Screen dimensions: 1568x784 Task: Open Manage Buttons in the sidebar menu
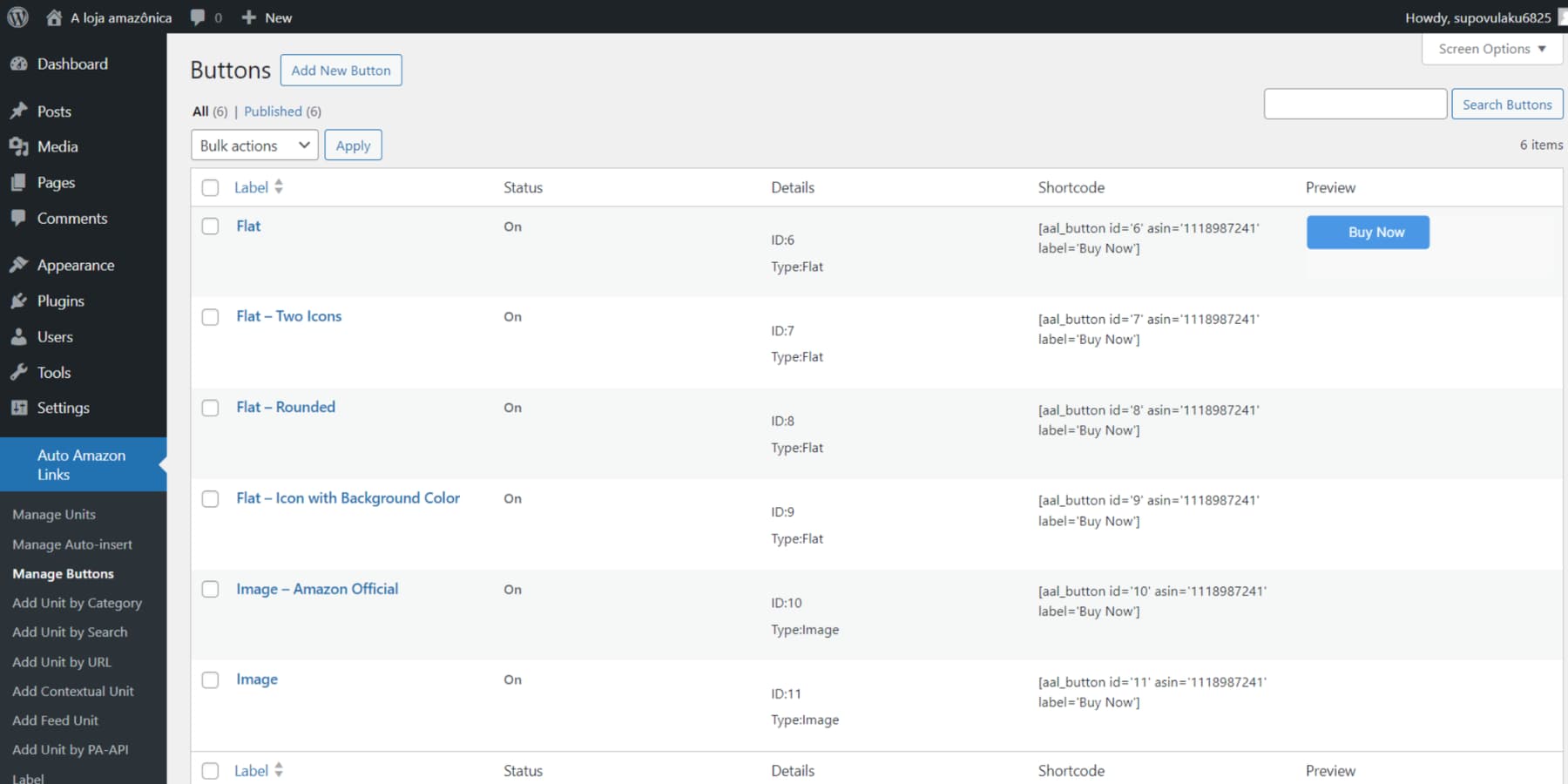(x=63, y=573)
